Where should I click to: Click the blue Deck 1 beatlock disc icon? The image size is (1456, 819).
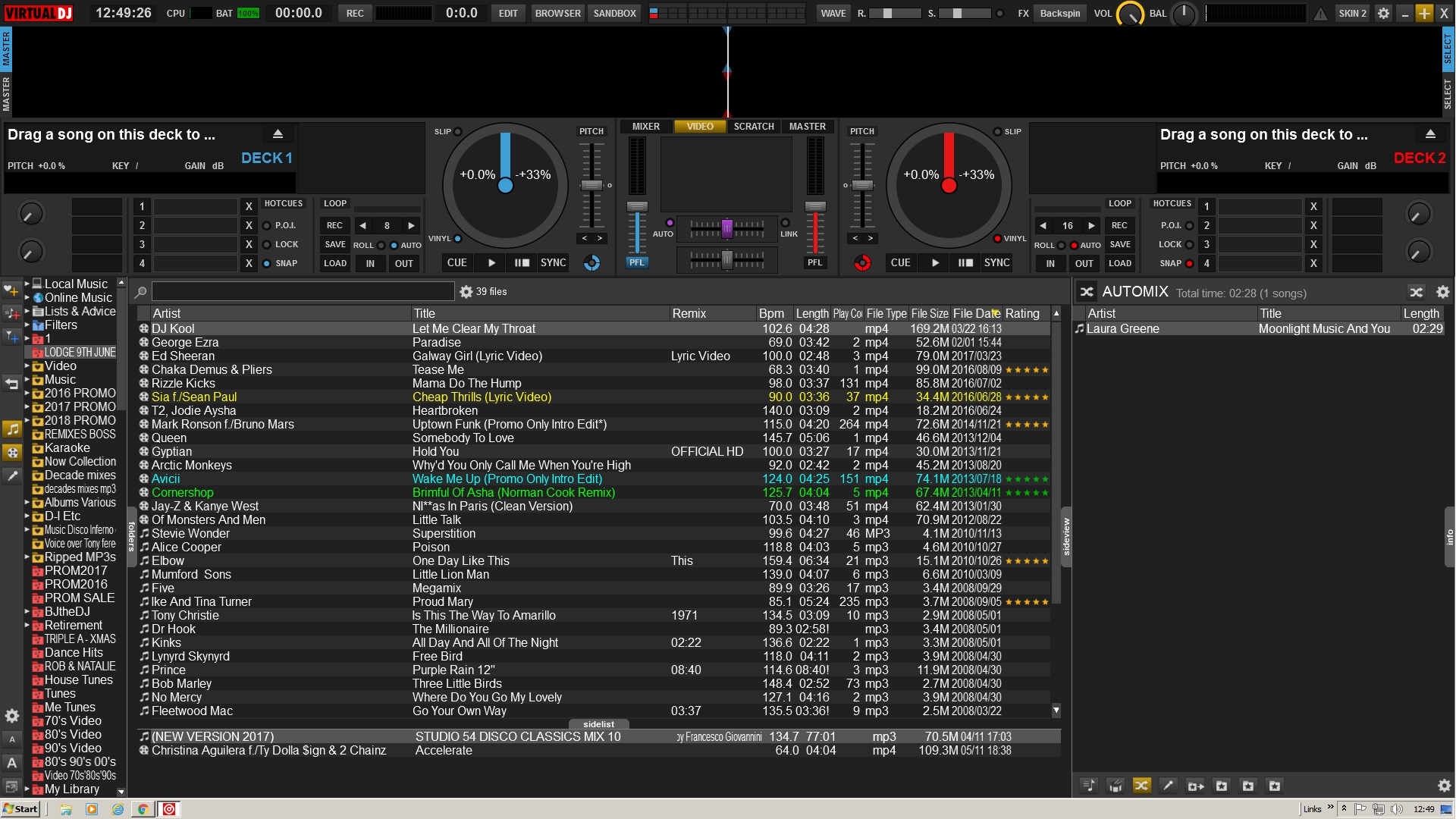coord(591,263)
